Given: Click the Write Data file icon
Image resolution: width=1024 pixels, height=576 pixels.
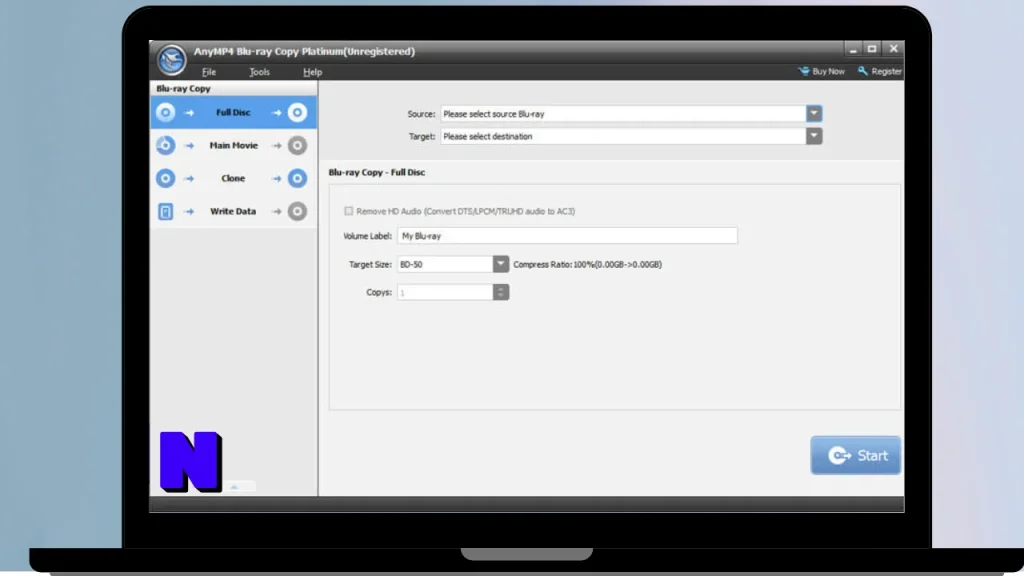Looking at the screenshot, I should pyautogui.click(x=165, y=211).
